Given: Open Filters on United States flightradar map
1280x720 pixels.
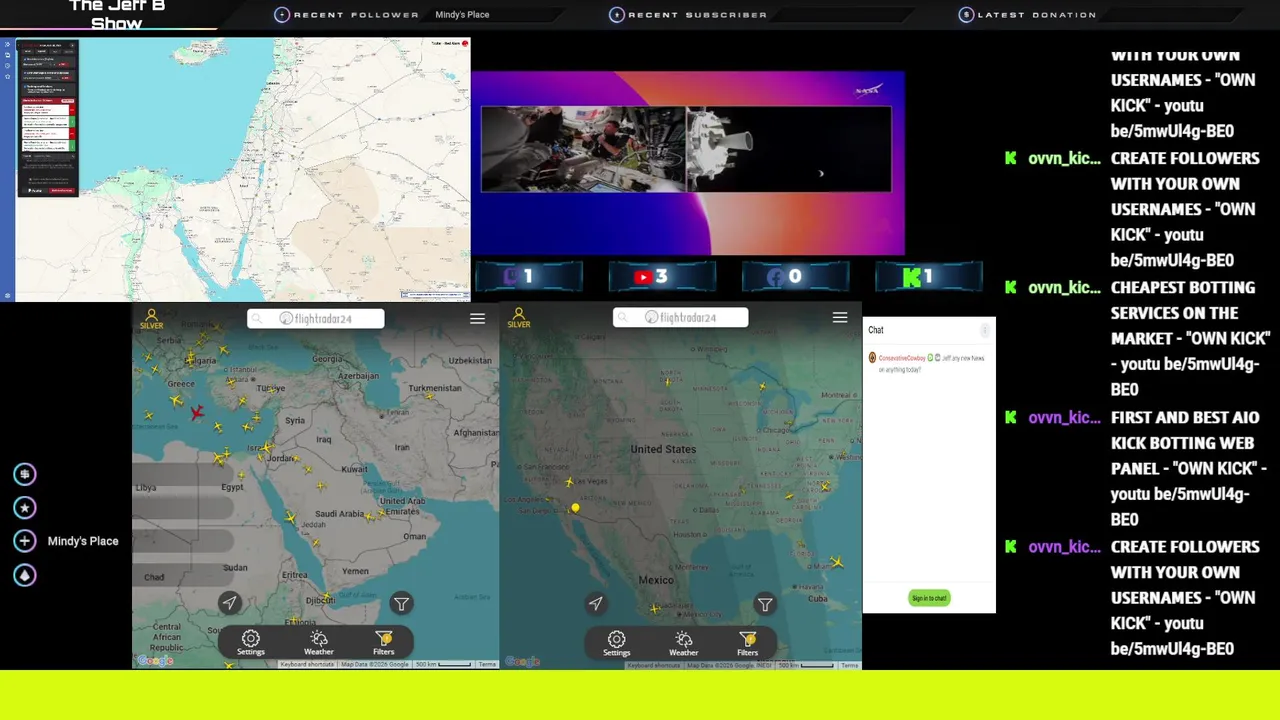Looking at the screenshot, I should pos(748,643).
